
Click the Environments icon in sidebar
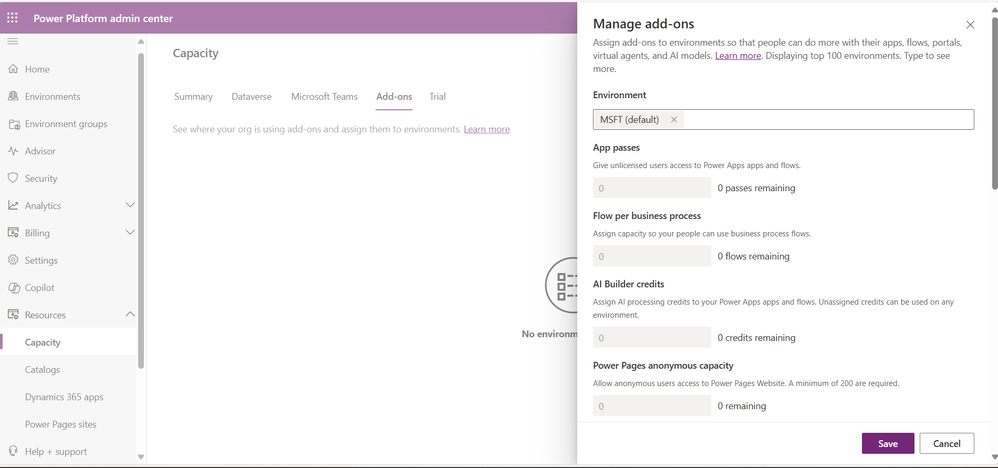(x=13, y=96)
